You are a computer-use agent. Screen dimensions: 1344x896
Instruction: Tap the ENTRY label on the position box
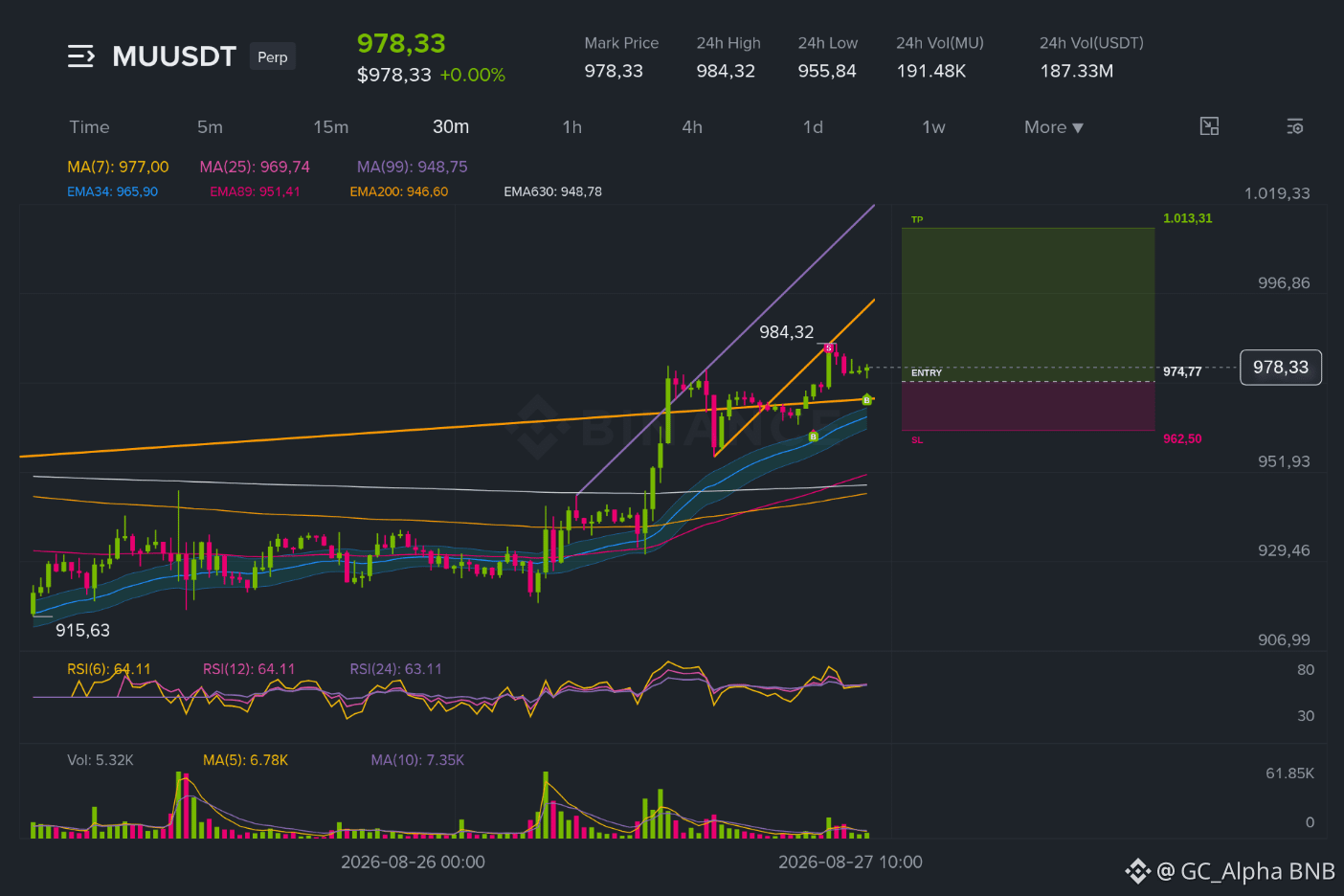point(927,372)
